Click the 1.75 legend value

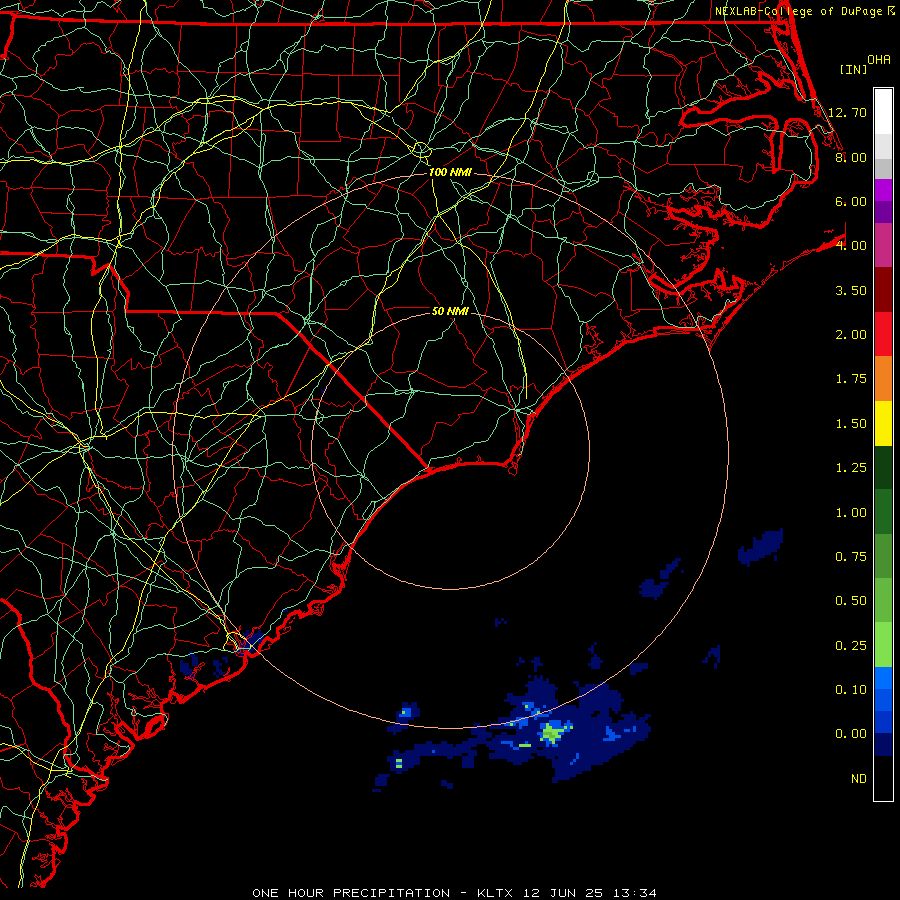click(851, 379)
